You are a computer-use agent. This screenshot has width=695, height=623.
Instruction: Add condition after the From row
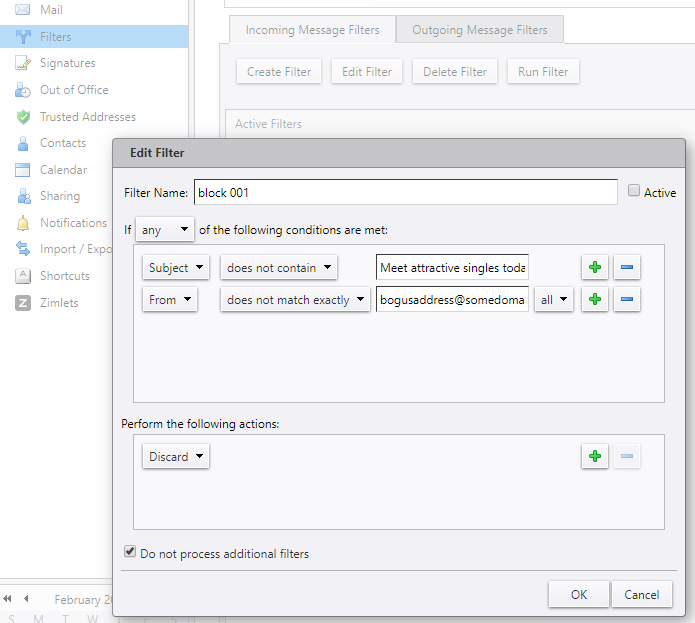[595, 299]
